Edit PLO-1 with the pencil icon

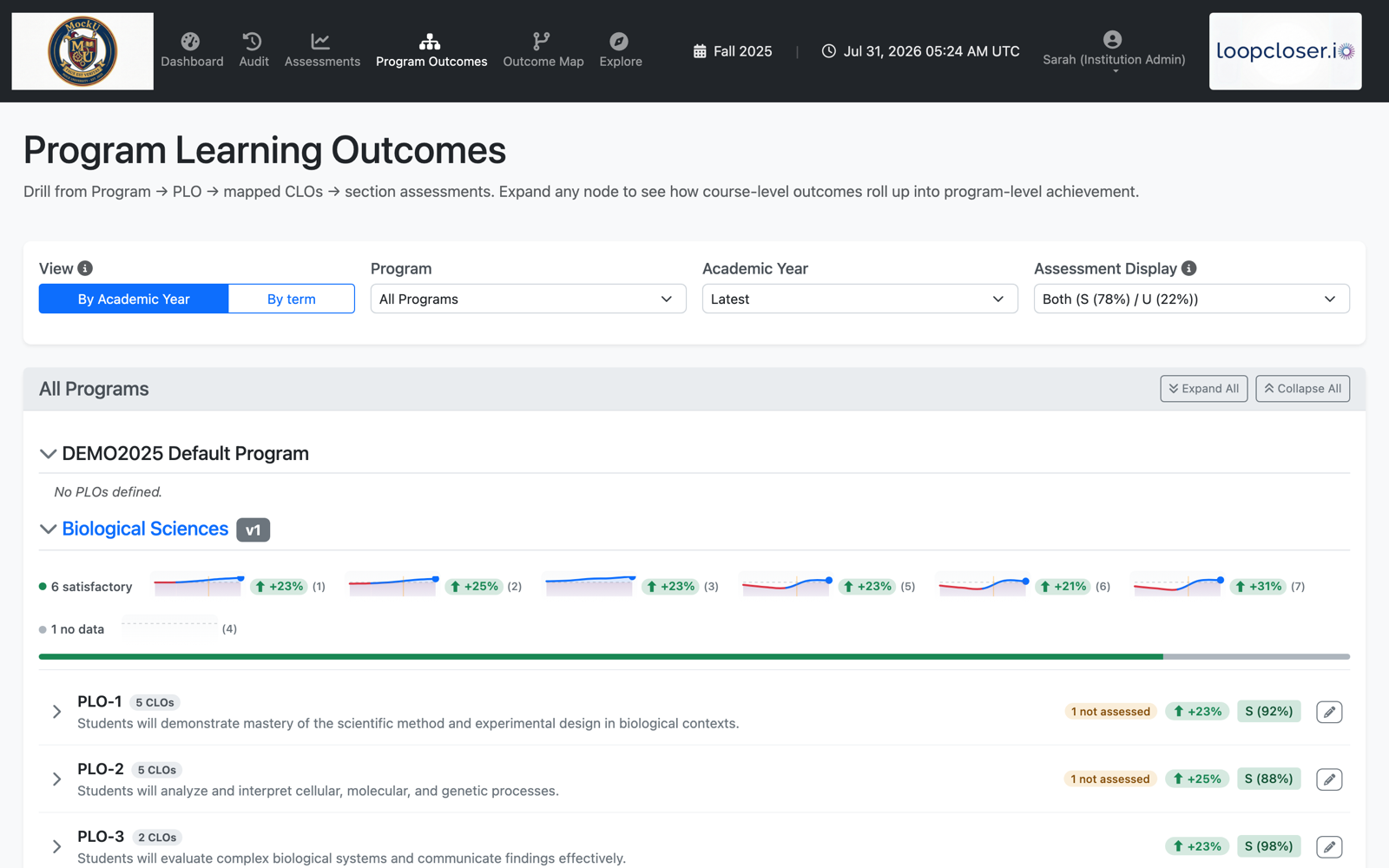tap(1329, 712)
